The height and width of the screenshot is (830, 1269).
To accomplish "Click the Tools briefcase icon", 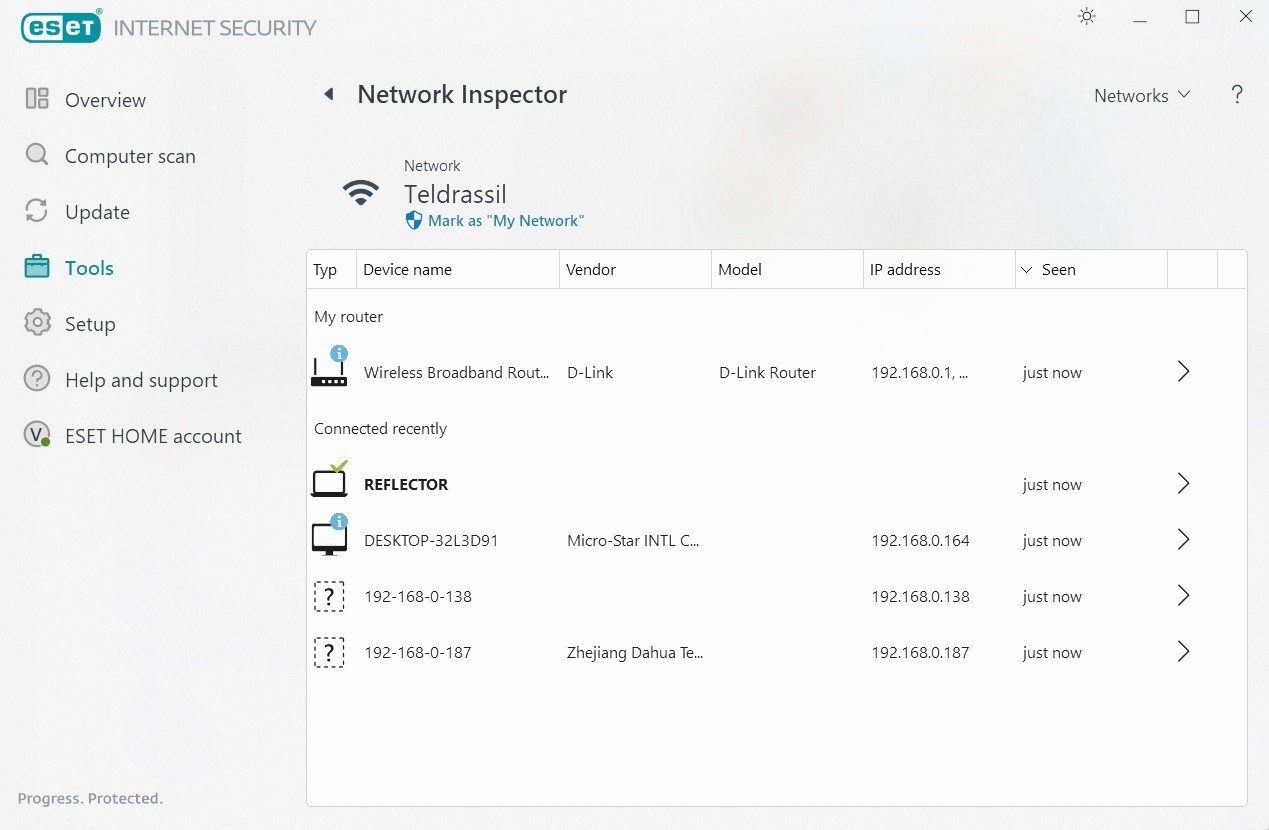I will [37, 267].
